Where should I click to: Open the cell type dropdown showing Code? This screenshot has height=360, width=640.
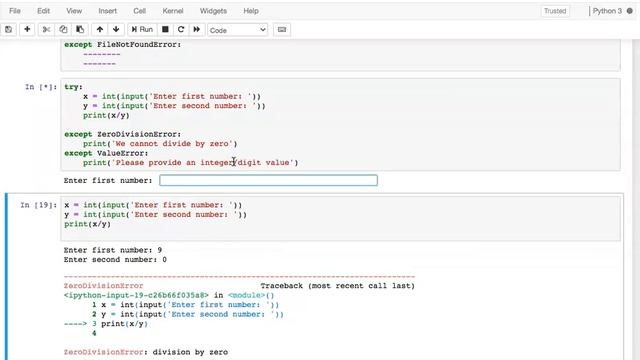pyautogui.click(x=238, y=30)
